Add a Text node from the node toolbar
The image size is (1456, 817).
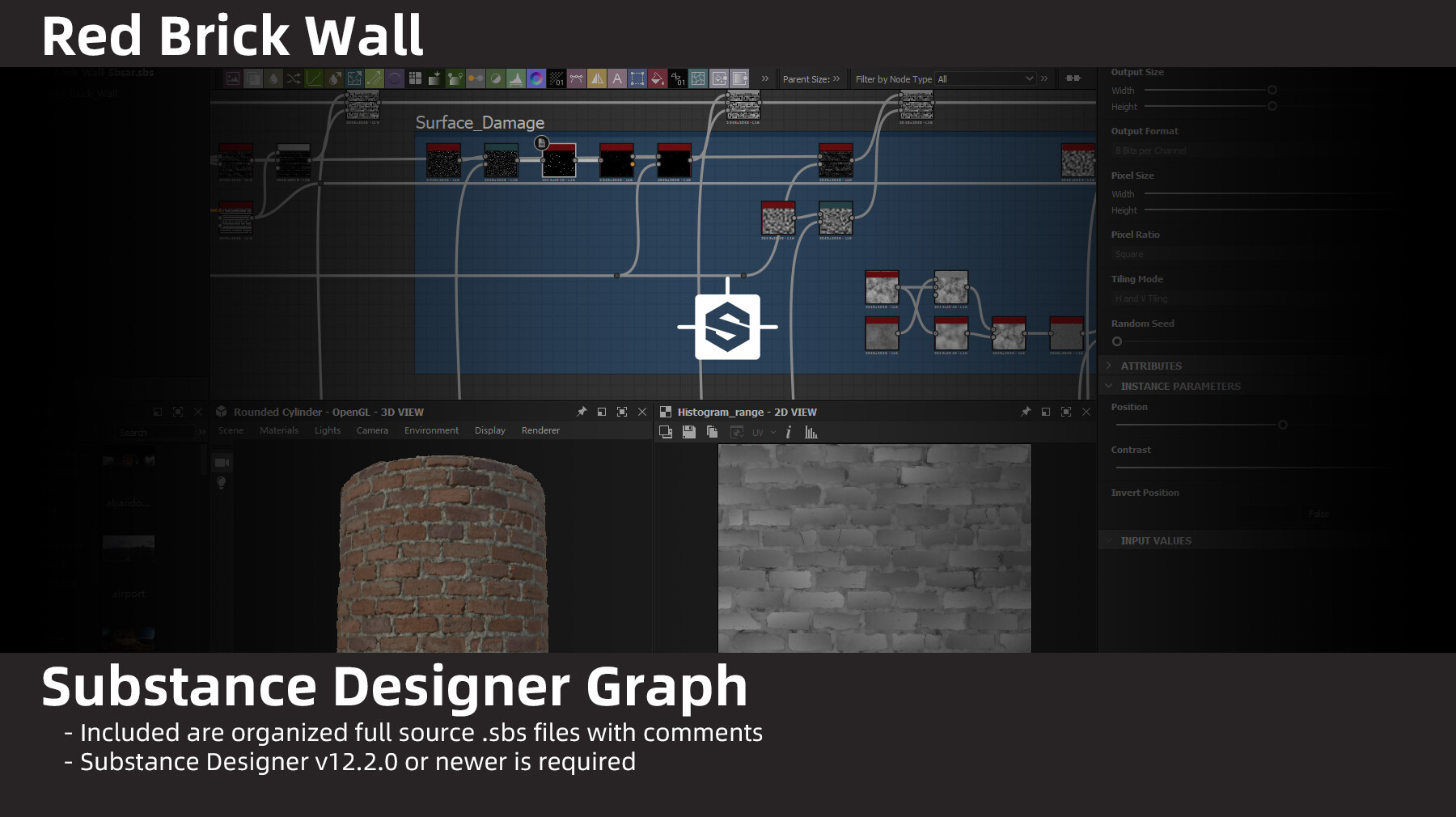tap(616, 78)
